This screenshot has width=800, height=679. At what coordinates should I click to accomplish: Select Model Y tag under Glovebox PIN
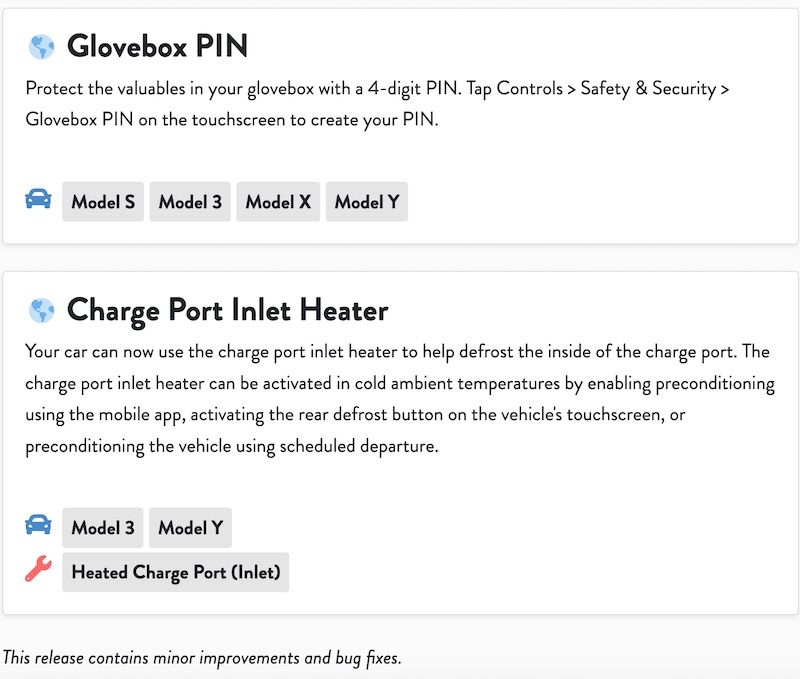pos(367,202)
